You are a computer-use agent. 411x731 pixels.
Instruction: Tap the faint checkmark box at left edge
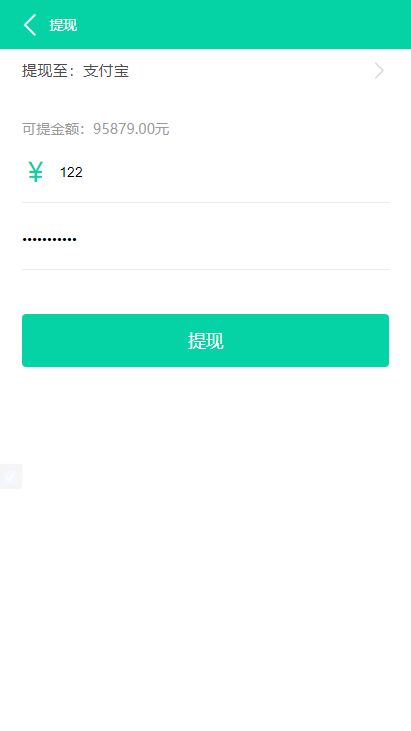[x=10, y=476]
